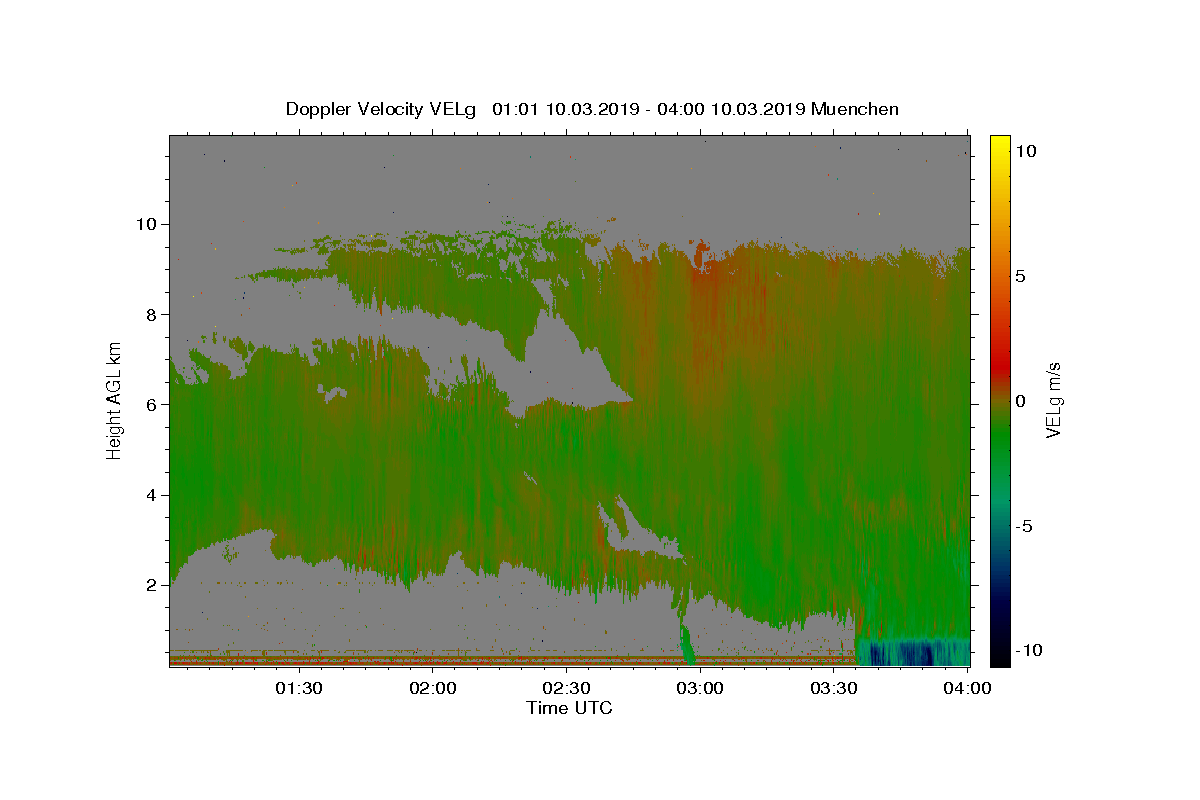Click height axis label 10
The width and height of the screenshot is (1200, 800).
coord(145,224)
